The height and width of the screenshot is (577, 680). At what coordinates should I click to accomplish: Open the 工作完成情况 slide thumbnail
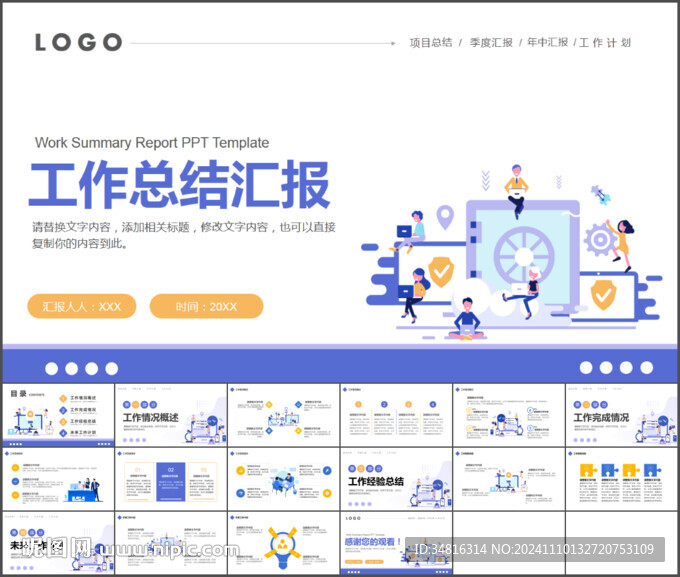click(621, 415)
